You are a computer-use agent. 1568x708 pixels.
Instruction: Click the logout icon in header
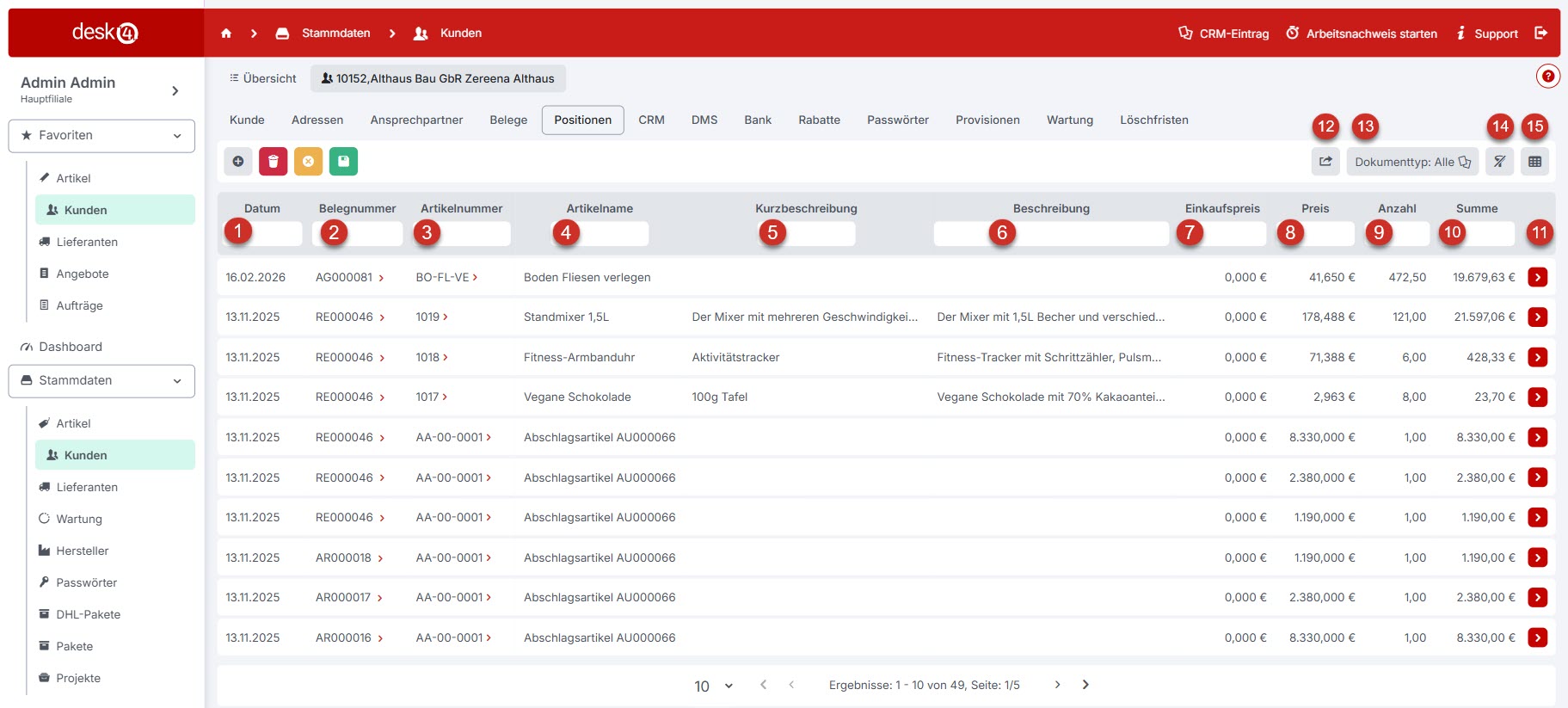point(1540,34)
